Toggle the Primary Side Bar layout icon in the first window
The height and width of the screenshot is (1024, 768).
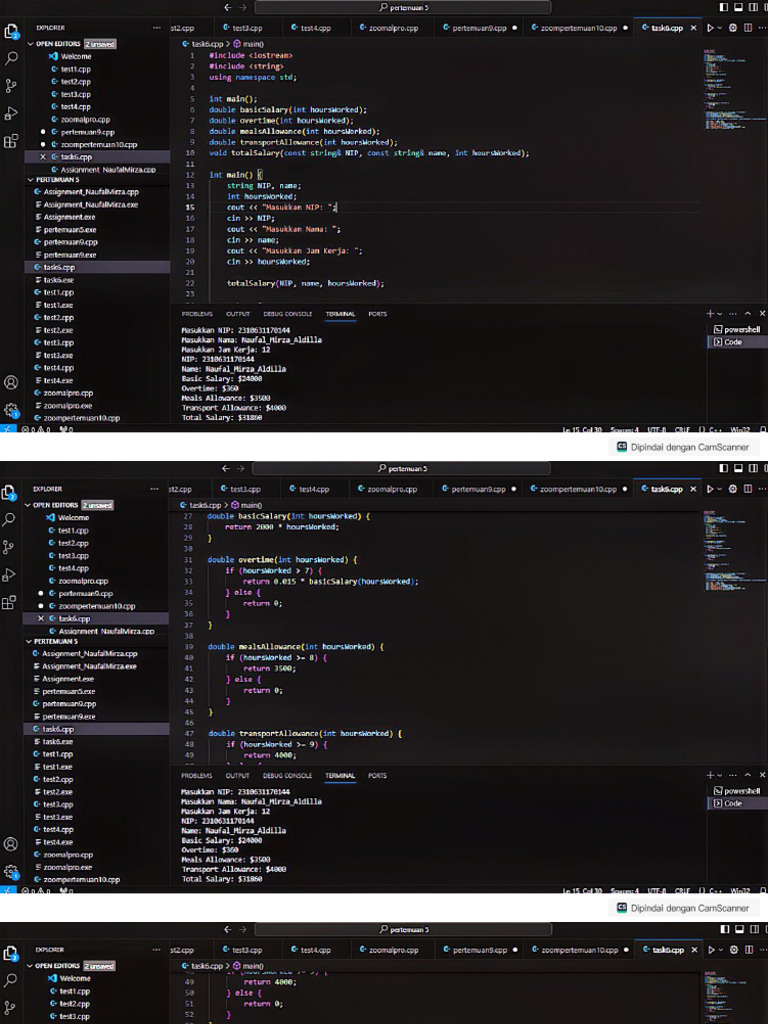[724, 7]
